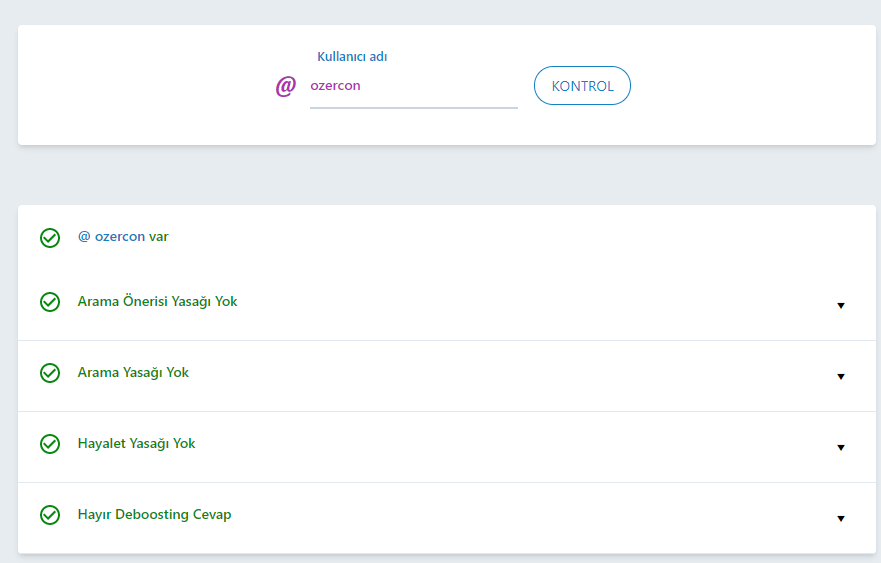Expand the Hayır Deboosting Cevap arrow
The height and width of the screenshot is (563, 881).
[x=841, y=519]
